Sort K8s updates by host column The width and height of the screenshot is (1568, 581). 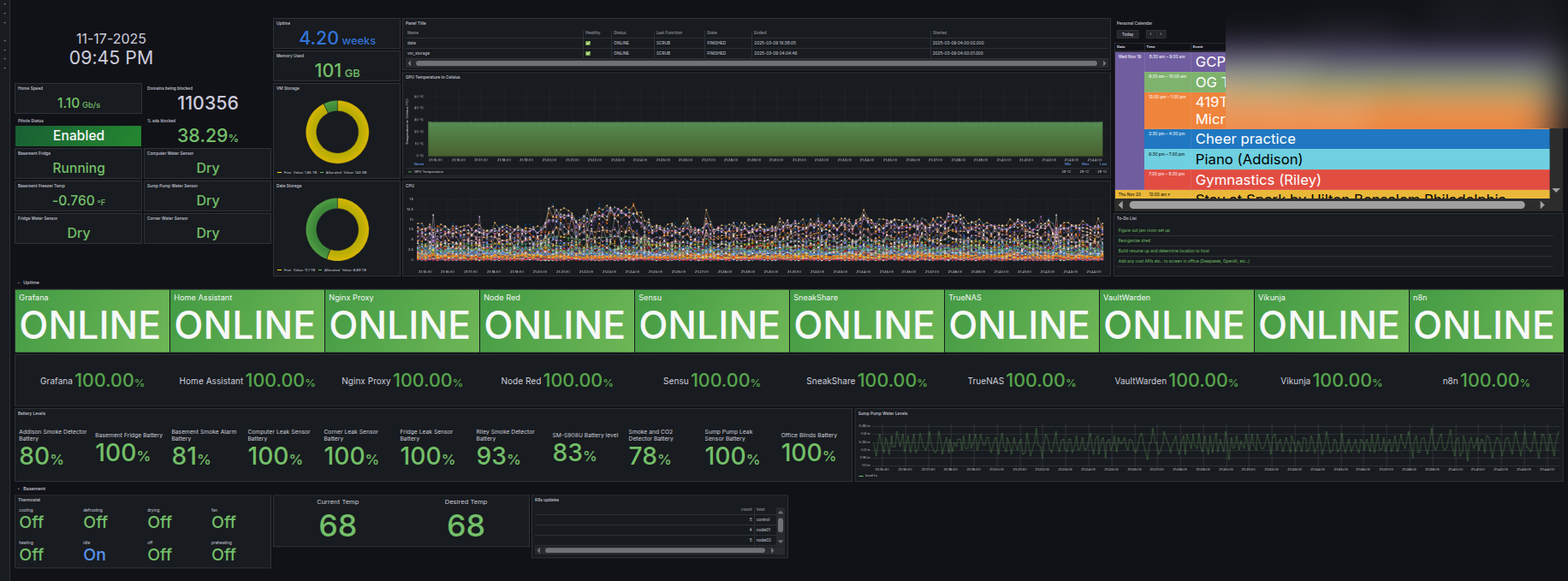pos(761,509)
